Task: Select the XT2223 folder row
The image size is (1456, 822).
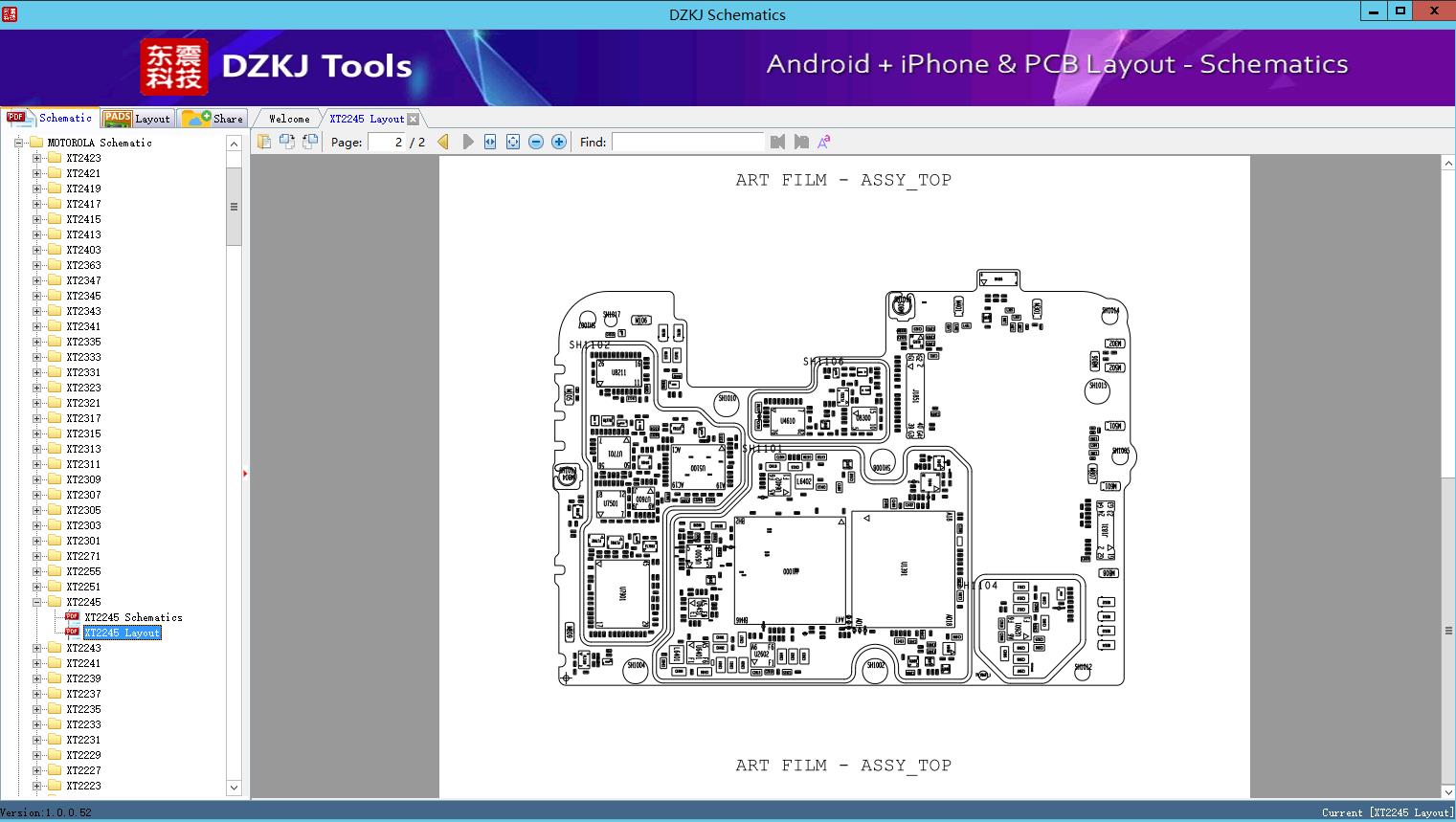Action: [x=83, y=786]
